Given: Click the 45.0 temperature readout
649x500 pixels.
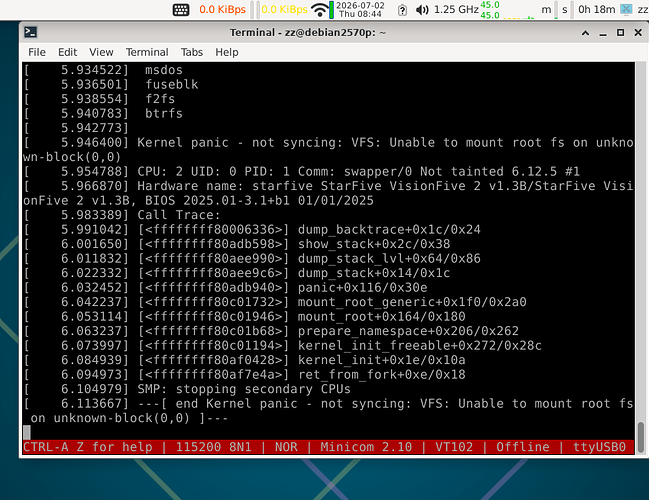Looking at the screenshot, I should pyautogui.click(x=490, y=10).
